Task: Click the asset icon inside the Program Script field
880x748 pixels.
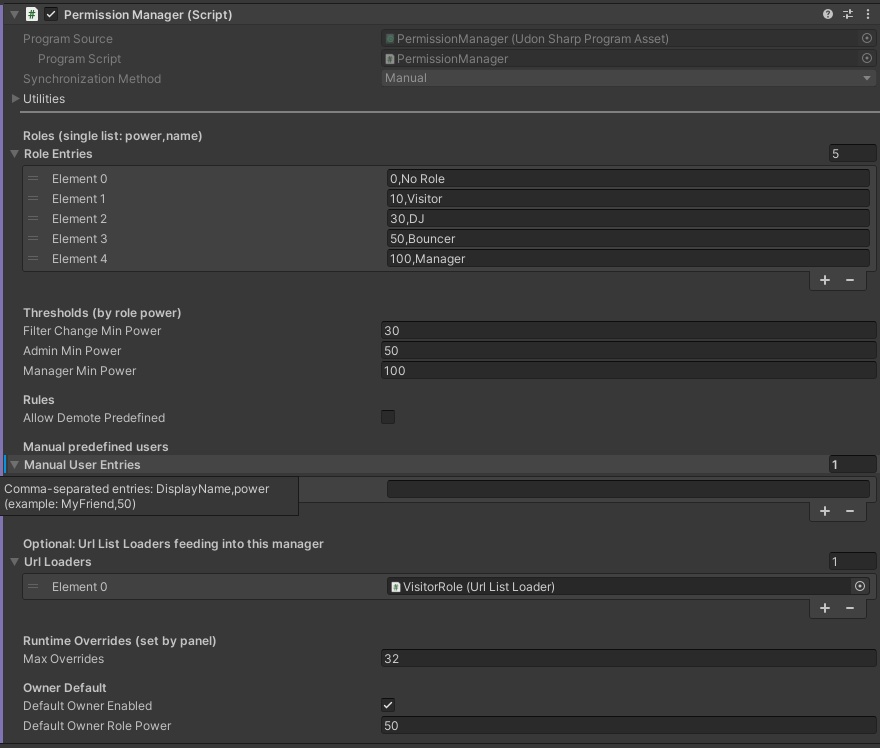Action: [x=392, y=58]
